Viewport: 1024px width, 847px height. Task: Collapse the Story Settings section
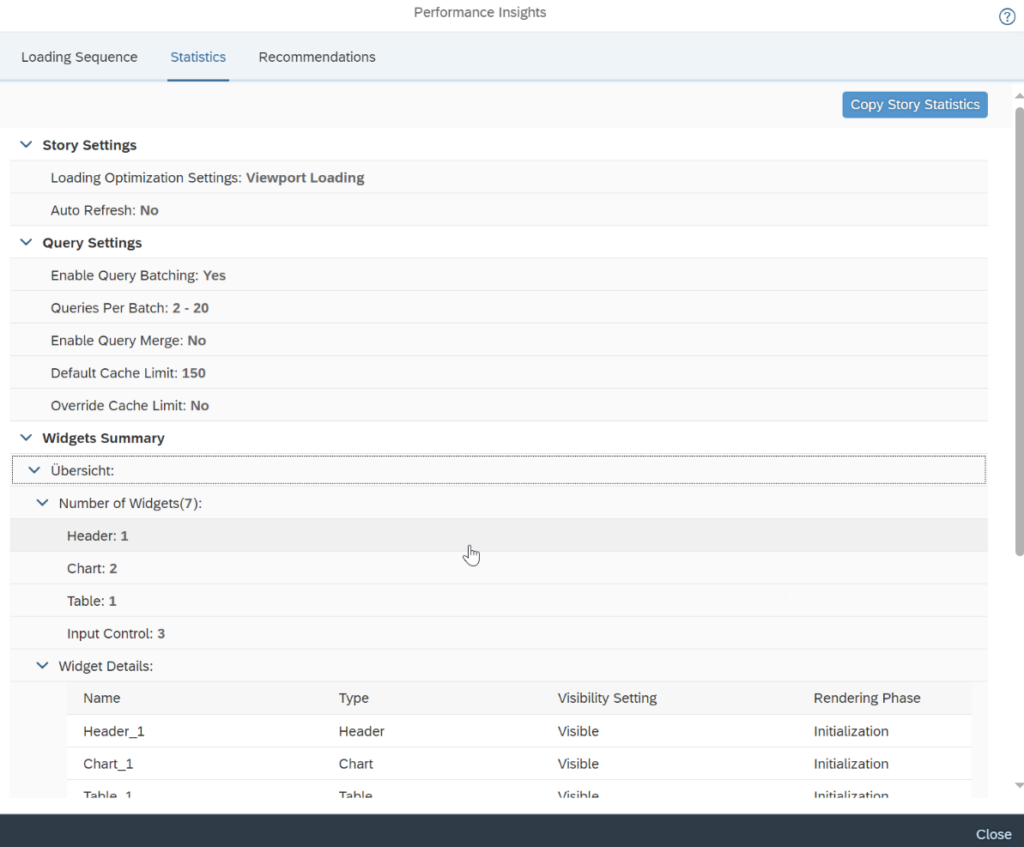pos(26,145)
